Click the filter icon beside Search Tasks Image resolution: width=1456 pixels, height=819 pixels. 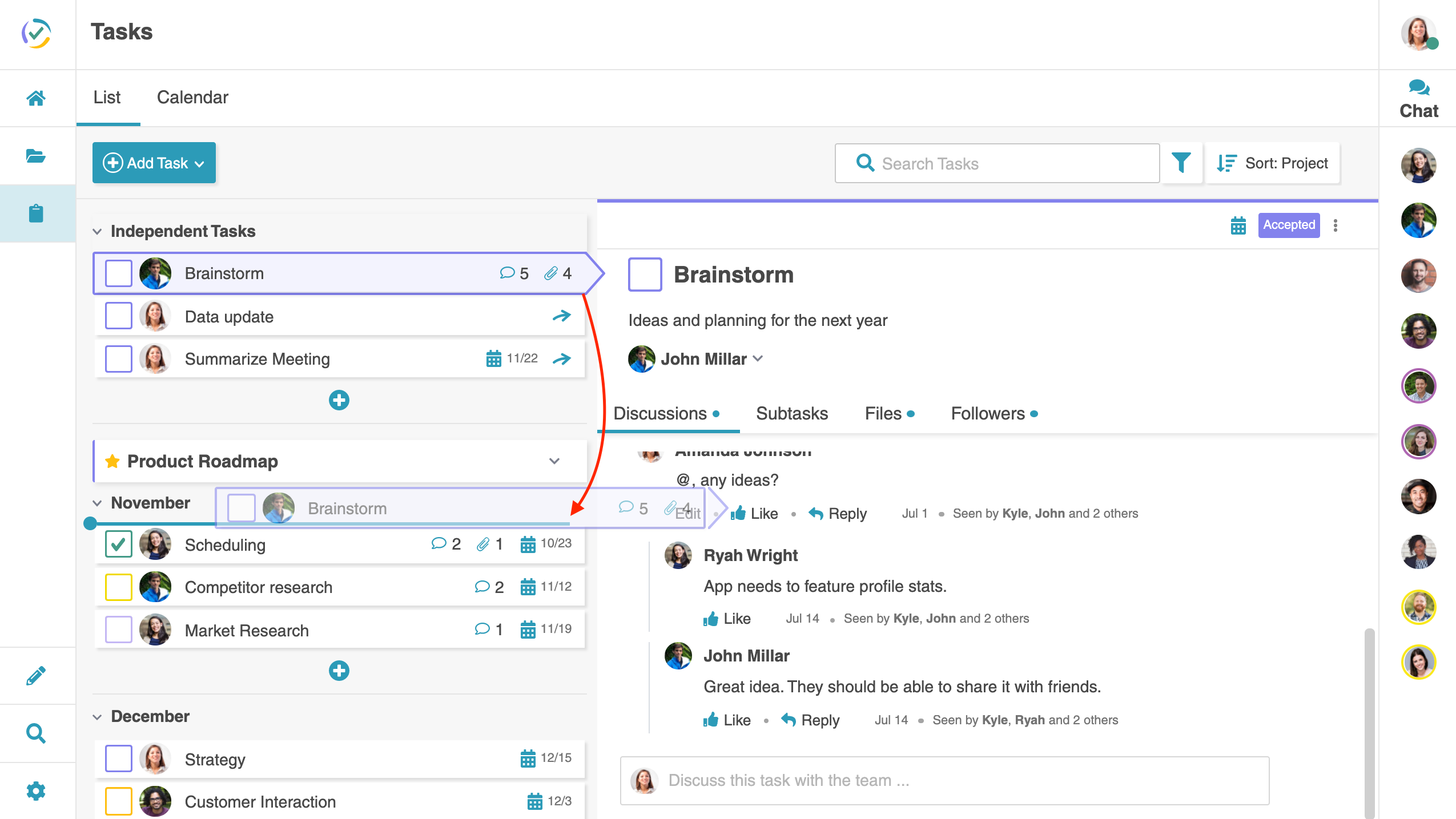click(x=1181, y=163)
